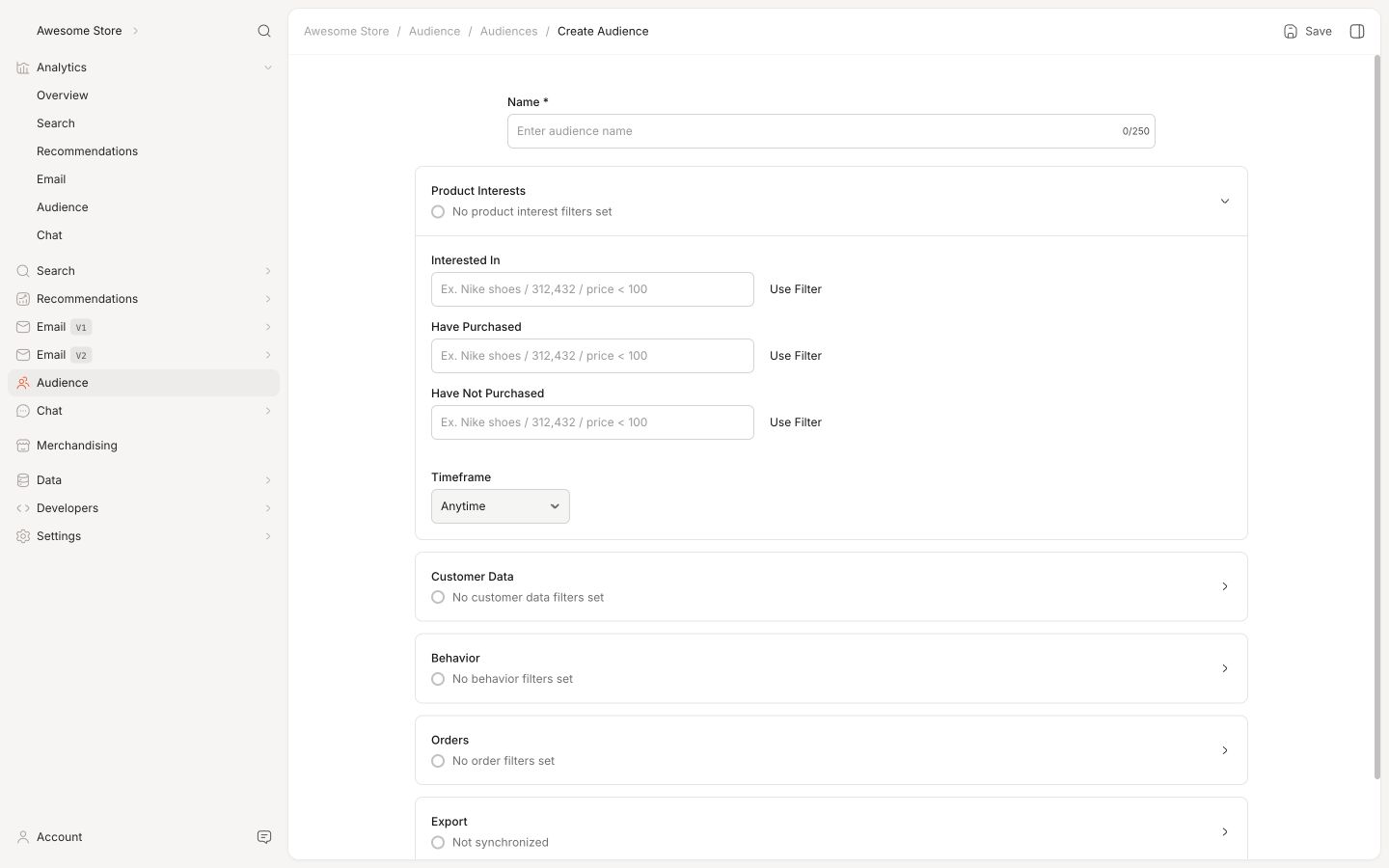Click the Email V1 envelope icon
This screenshot has width=1389, height=868.
click(x=23, y=327)
